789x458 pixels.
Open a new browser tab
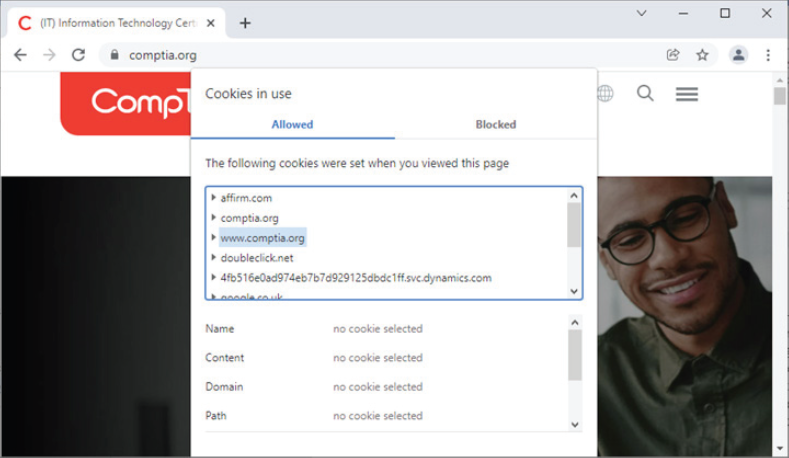[x=245, y=23]
